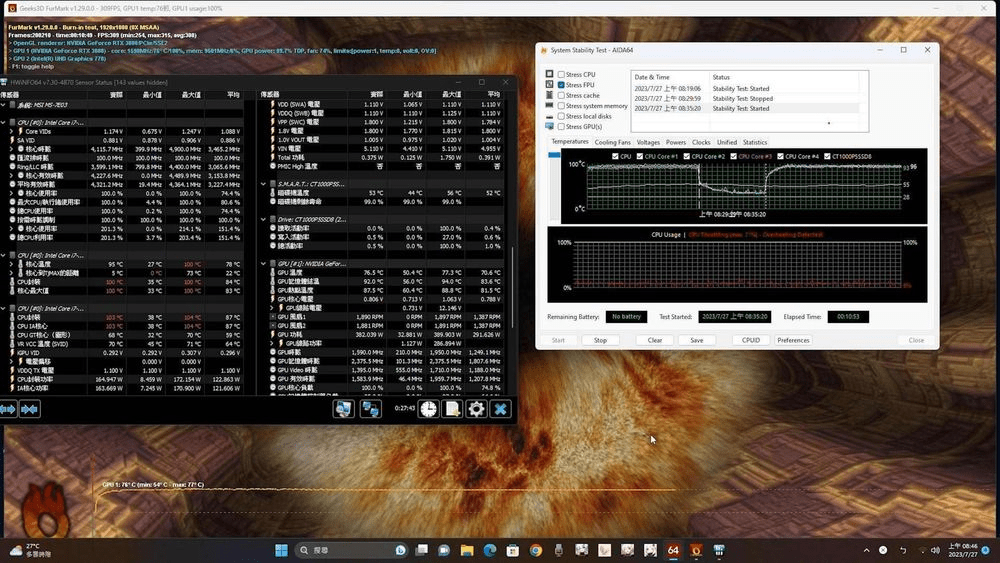Screen dimensions: 1000x563
Task: Close HWiNFO sensors with blue X icon
Action: pyautogui.click(x=501, y=409)
